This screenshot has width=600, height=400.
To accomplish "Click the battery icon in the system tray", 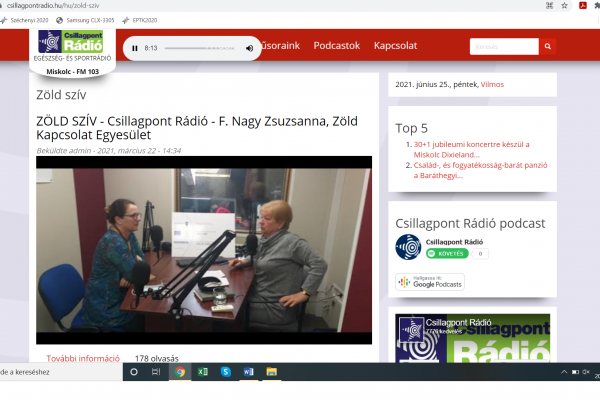I will click(x=575, y=372).
